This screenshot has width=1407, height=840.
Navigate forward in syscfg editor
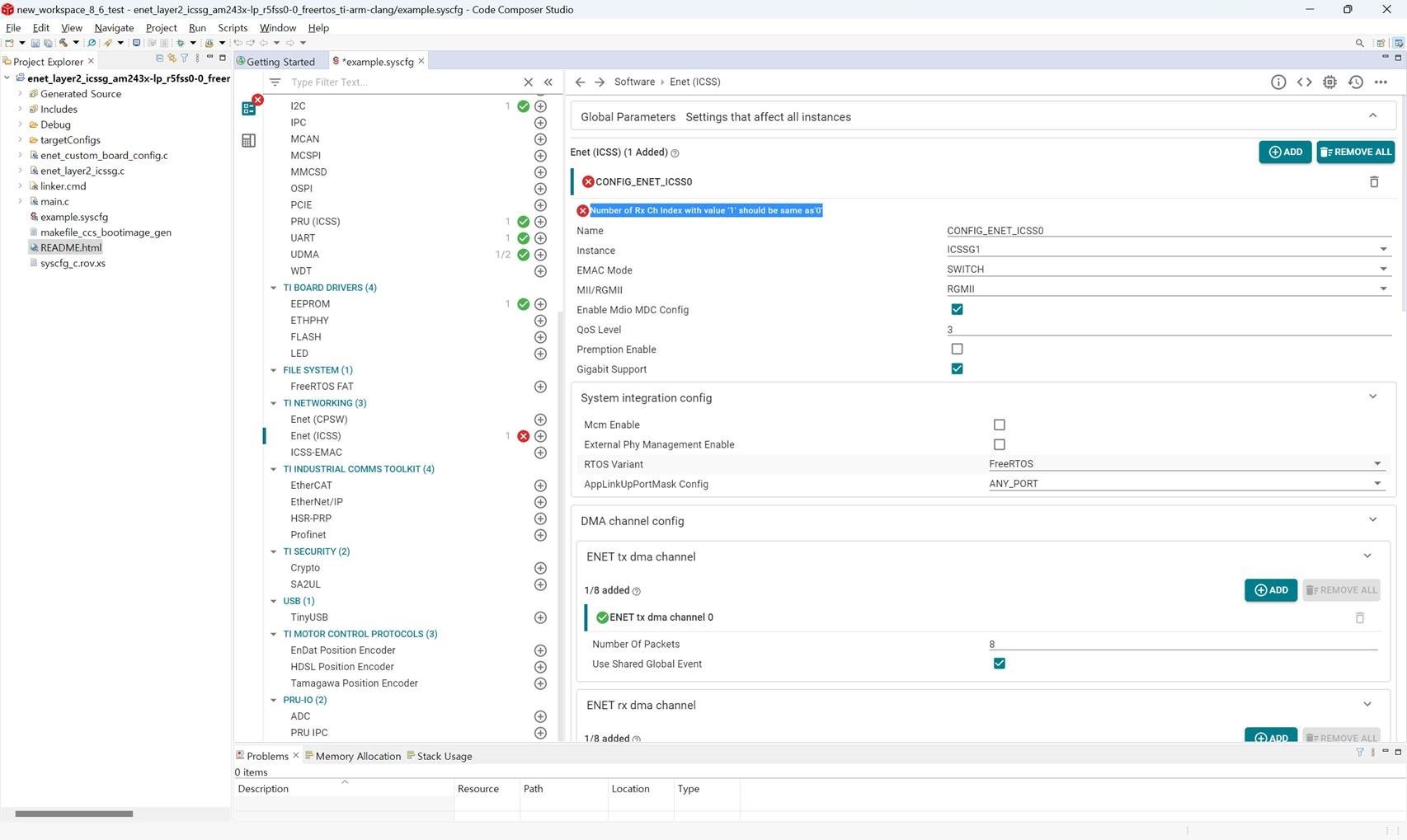click(x=600, y=82)
